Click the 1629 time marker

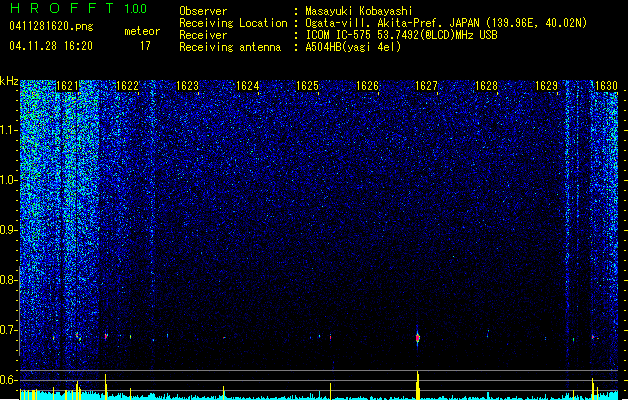[547, 86]
